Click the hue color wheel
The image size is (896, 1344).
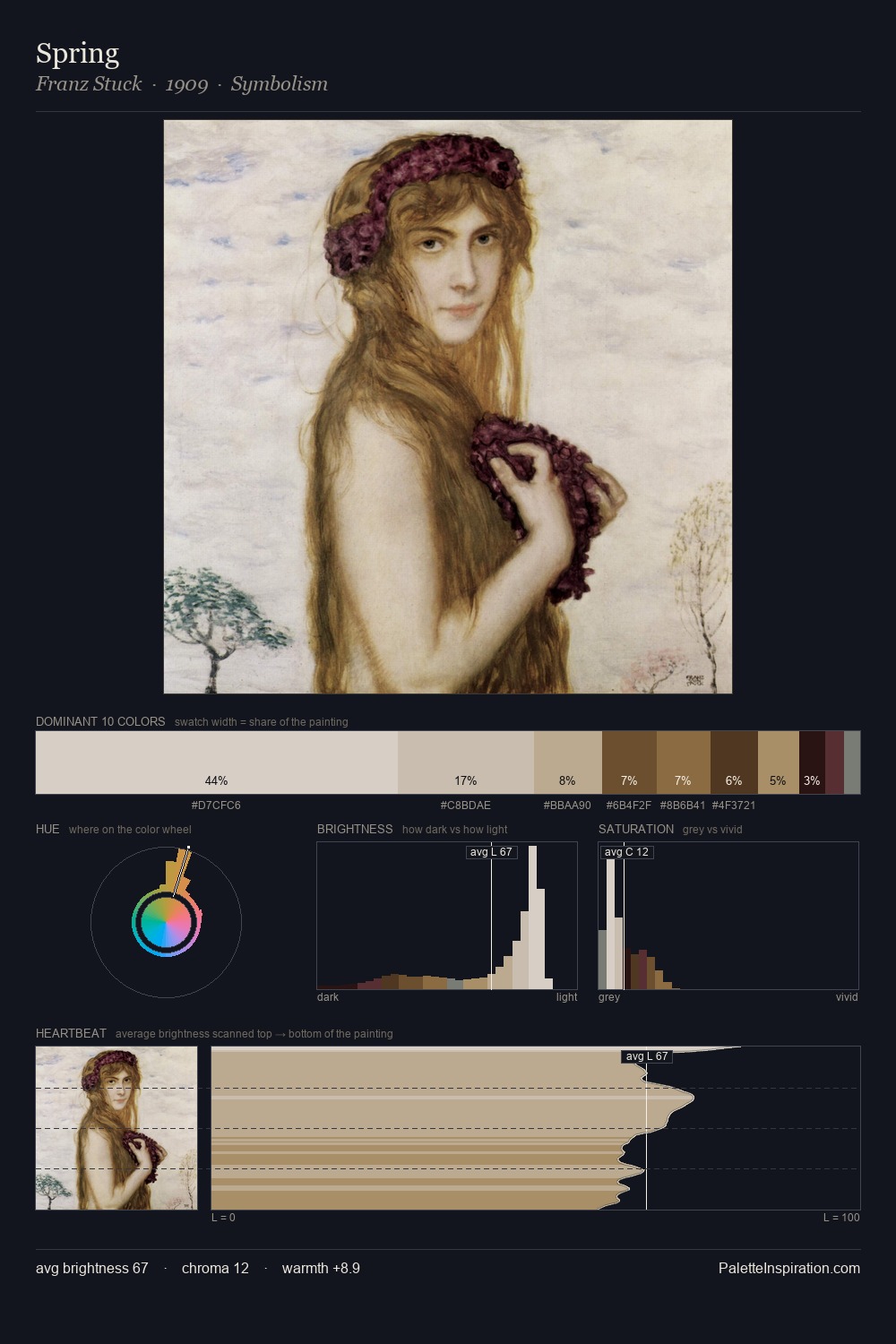point(166,922)
